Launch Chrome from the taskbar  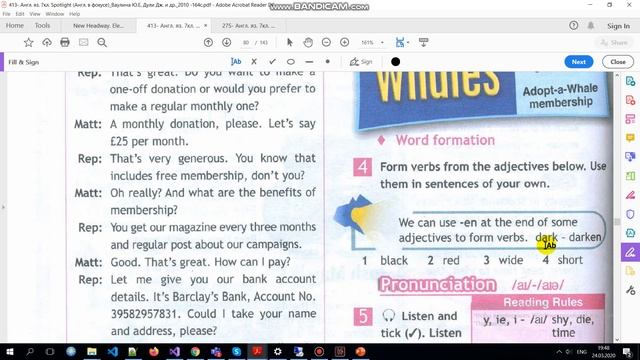(195, 351)
